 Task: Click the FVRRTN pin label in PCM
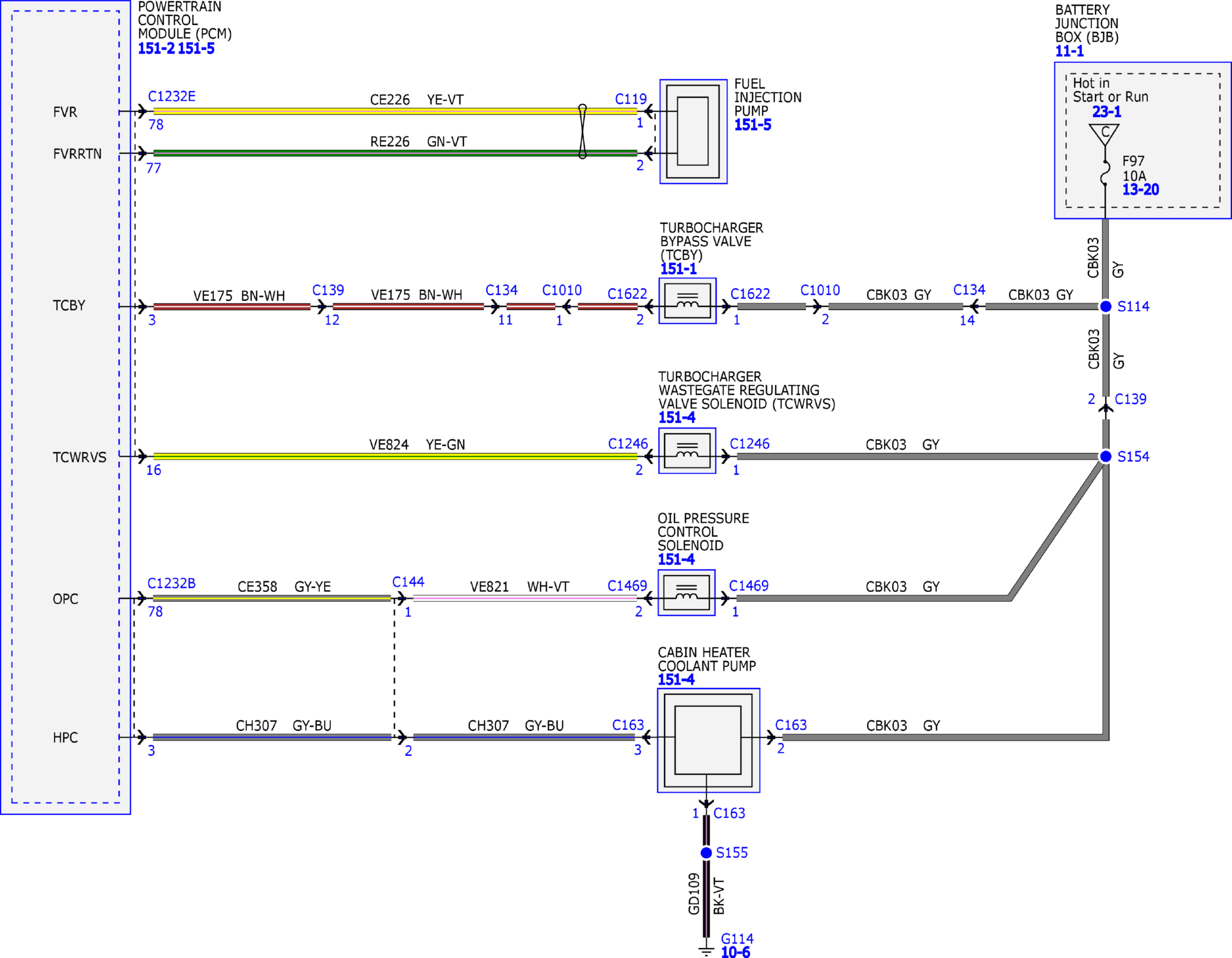pos(77,154)
